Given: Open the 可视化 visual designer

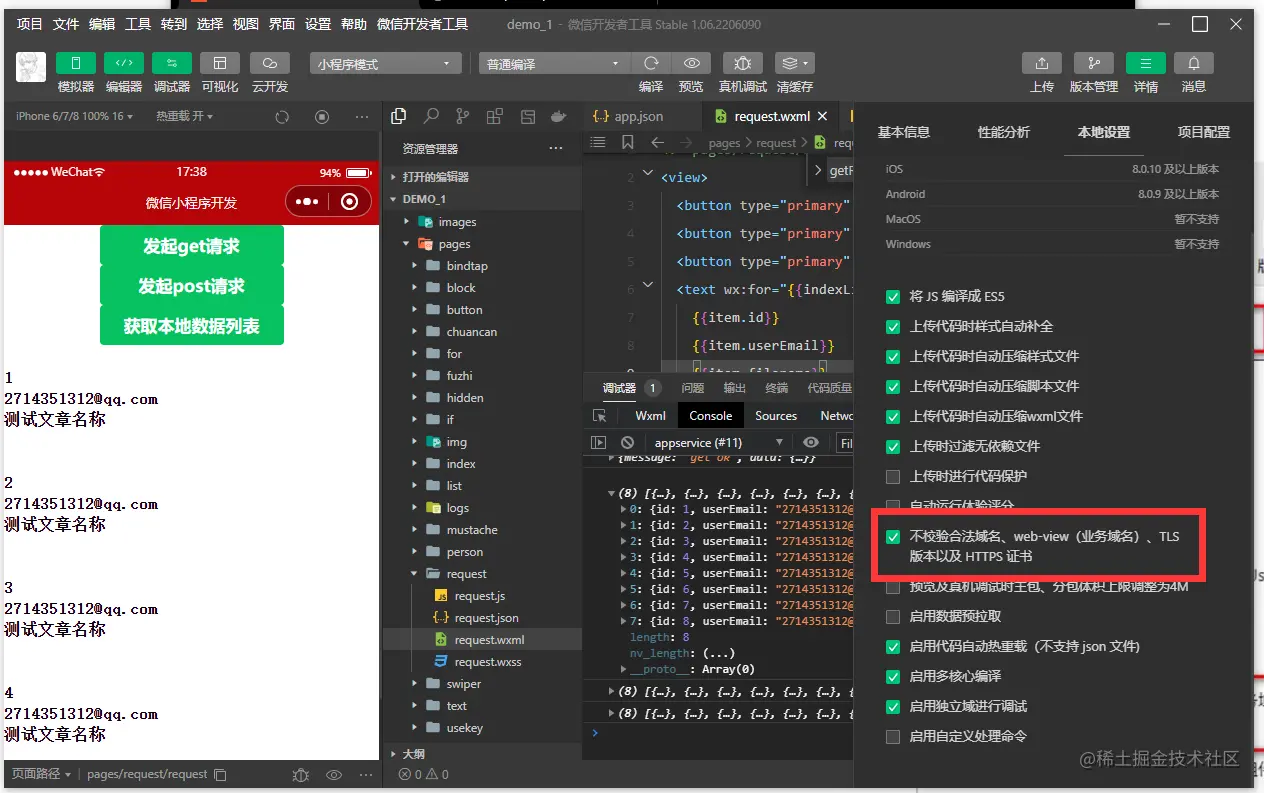Looking at the screenshot, I should coord(220,63).
